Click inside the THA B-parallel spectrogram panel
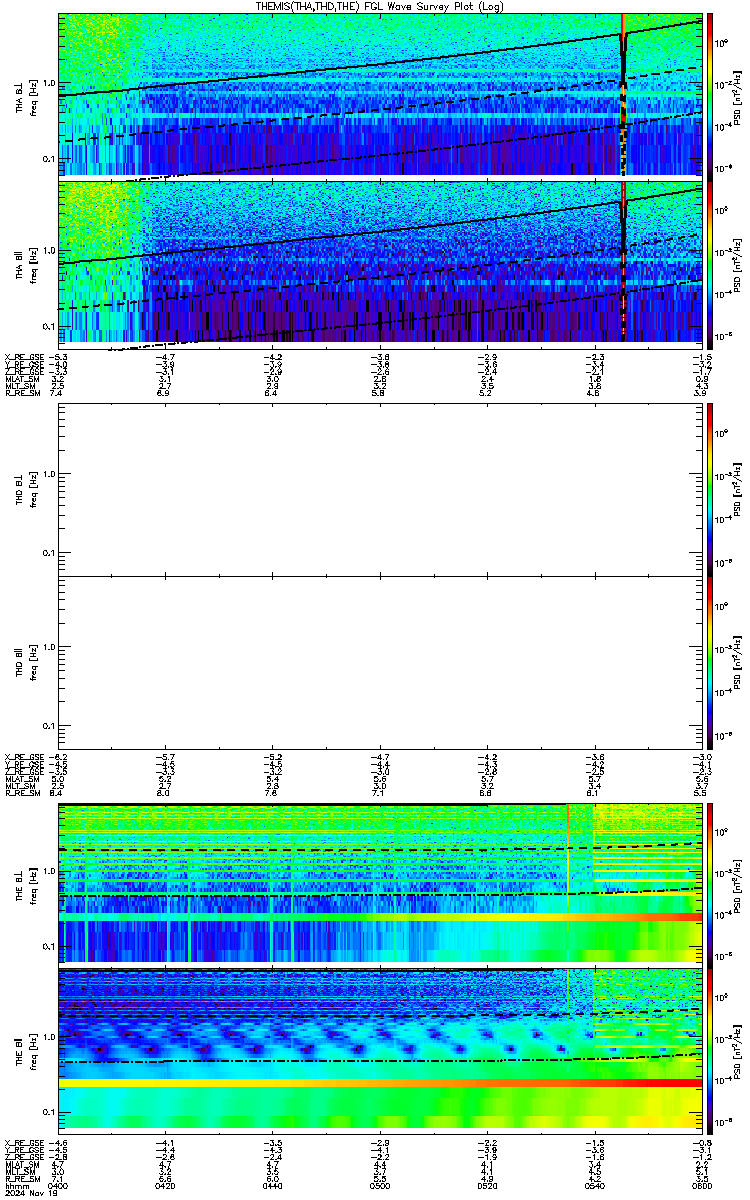This screenshot has width=750, height=1200. [380, 263]
